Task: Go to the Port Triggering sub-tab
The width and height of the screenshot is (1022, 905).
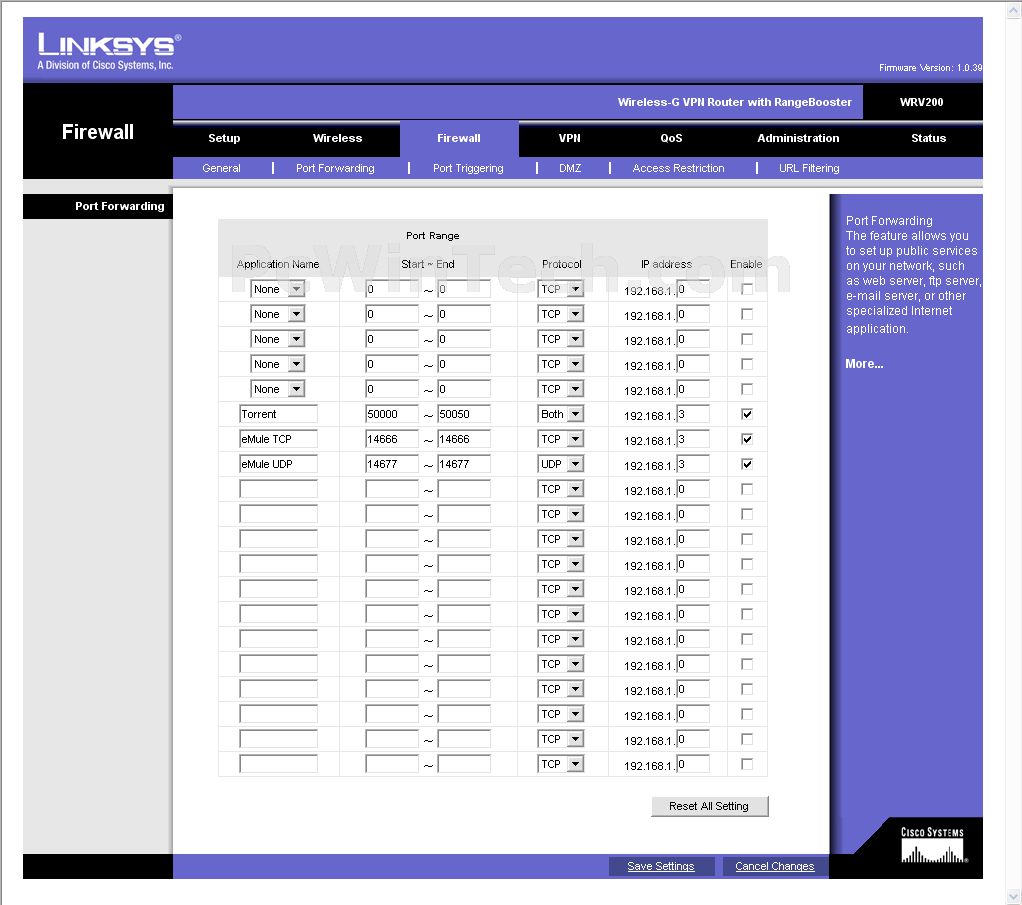Action: click(x=468, y=168)
